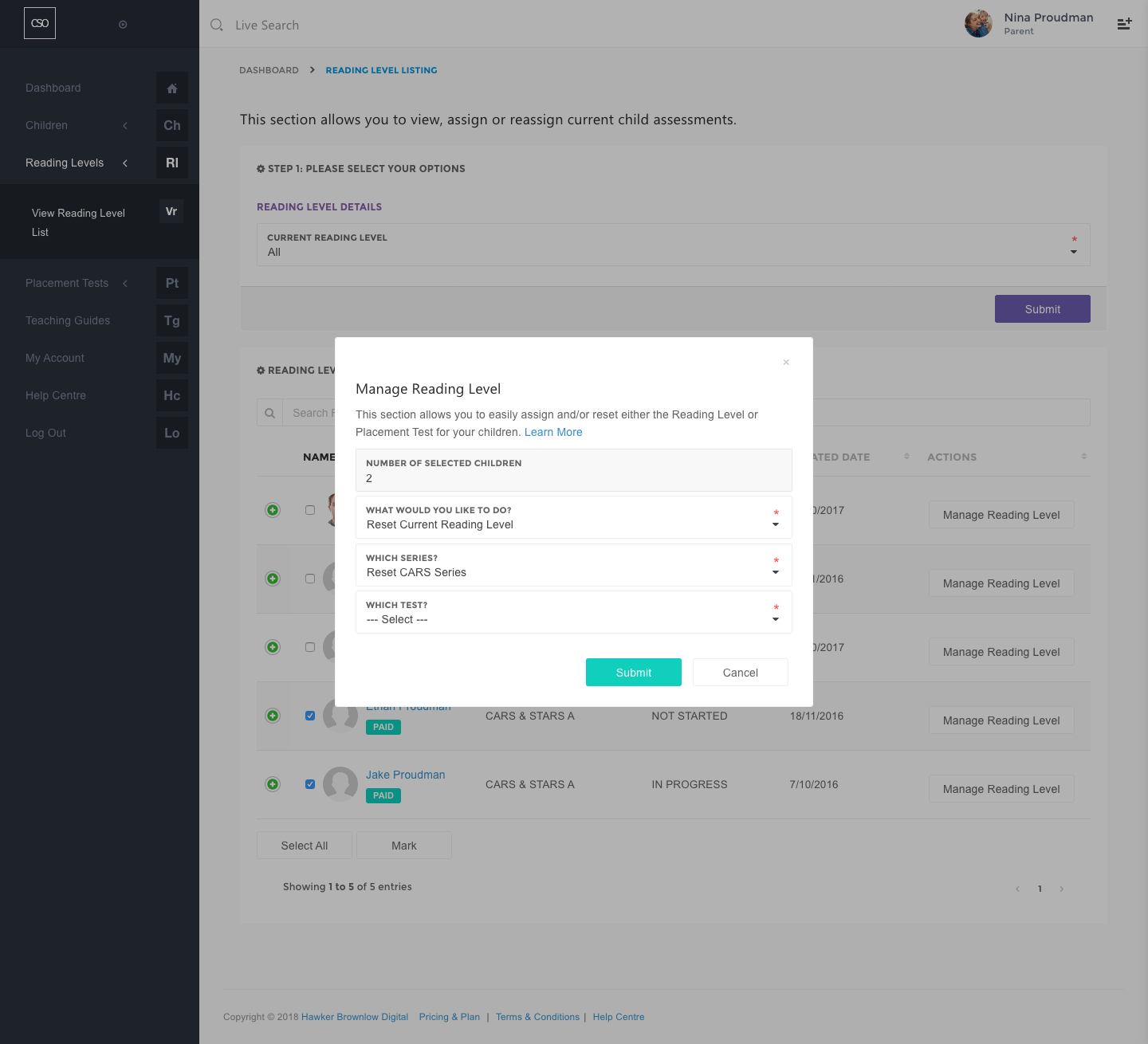Image resolution: width=1148 pixels, height=1044 pixels.
Task: Click the Terms & Conditions footer link
Action: click(537, 1017)
